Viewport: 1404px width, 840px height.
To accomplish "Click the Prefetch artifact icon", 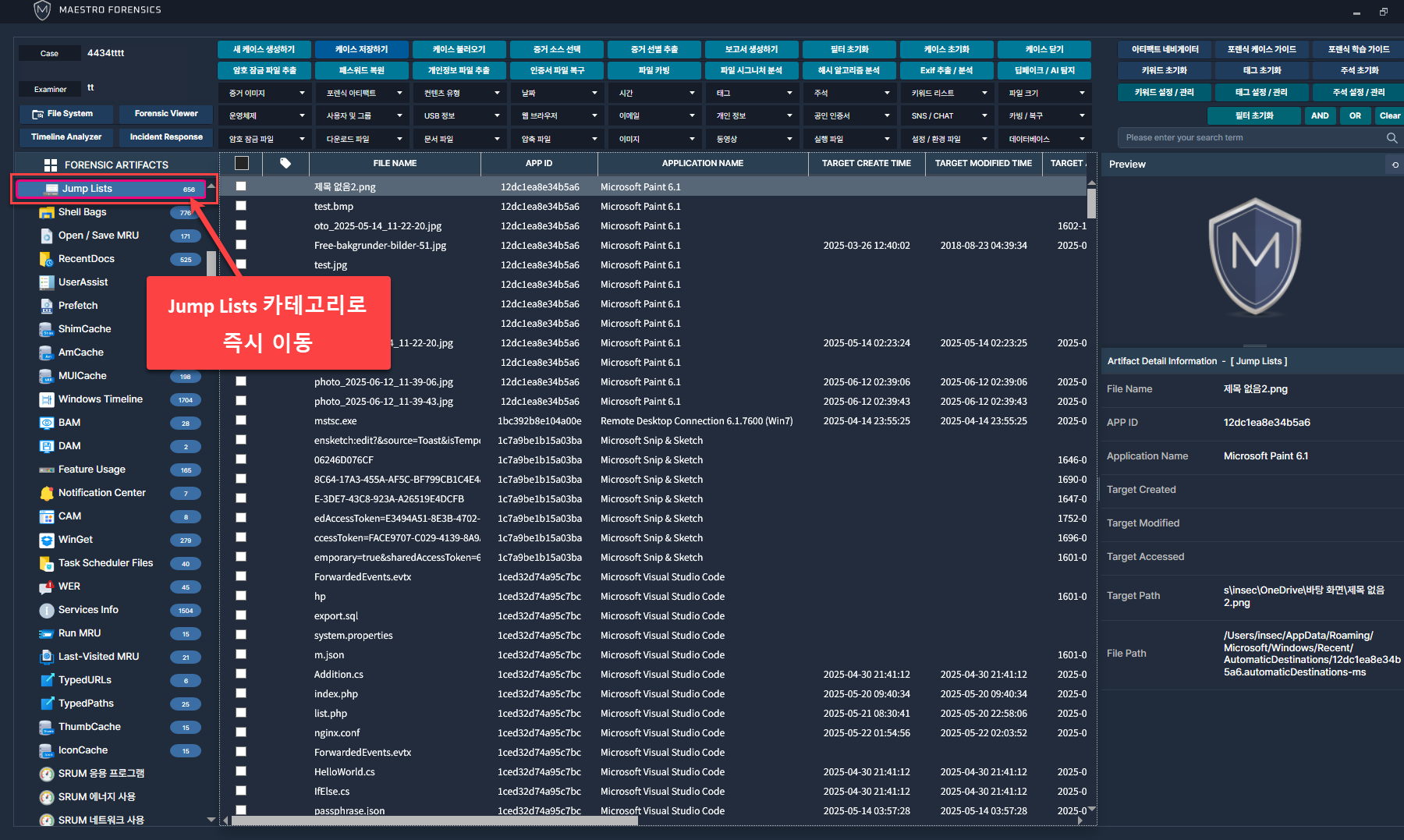I will coord(46,306).
